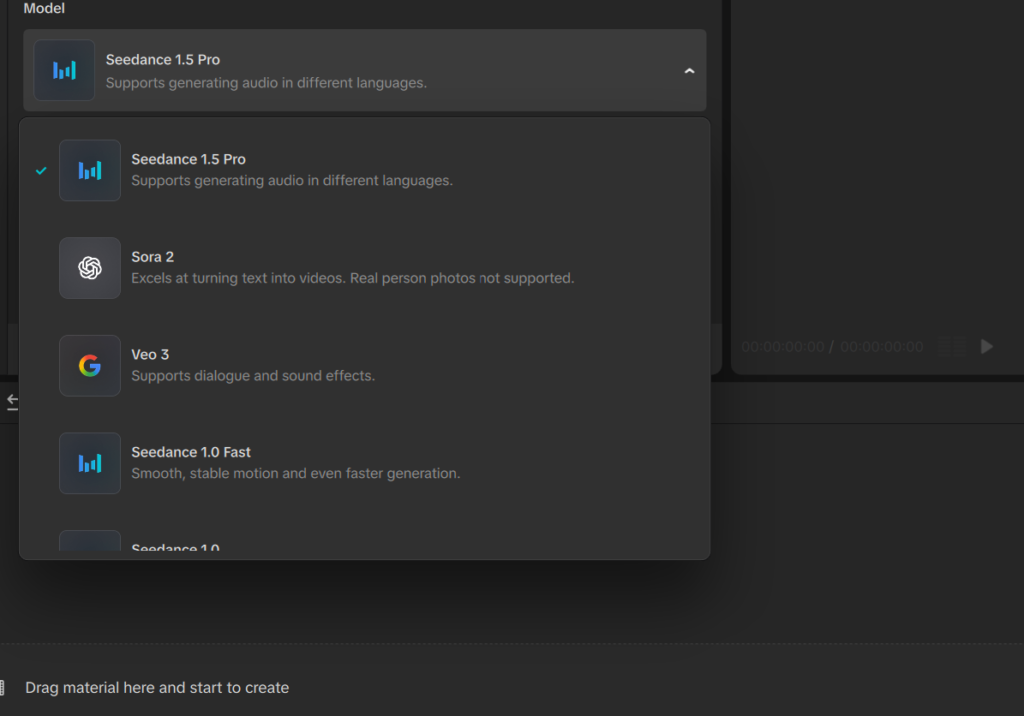Image resolution: width=1024 pixels, height=716 pixels.
Task: Click the Seedance 1.0 Fast icon
Action: point(90,463)
